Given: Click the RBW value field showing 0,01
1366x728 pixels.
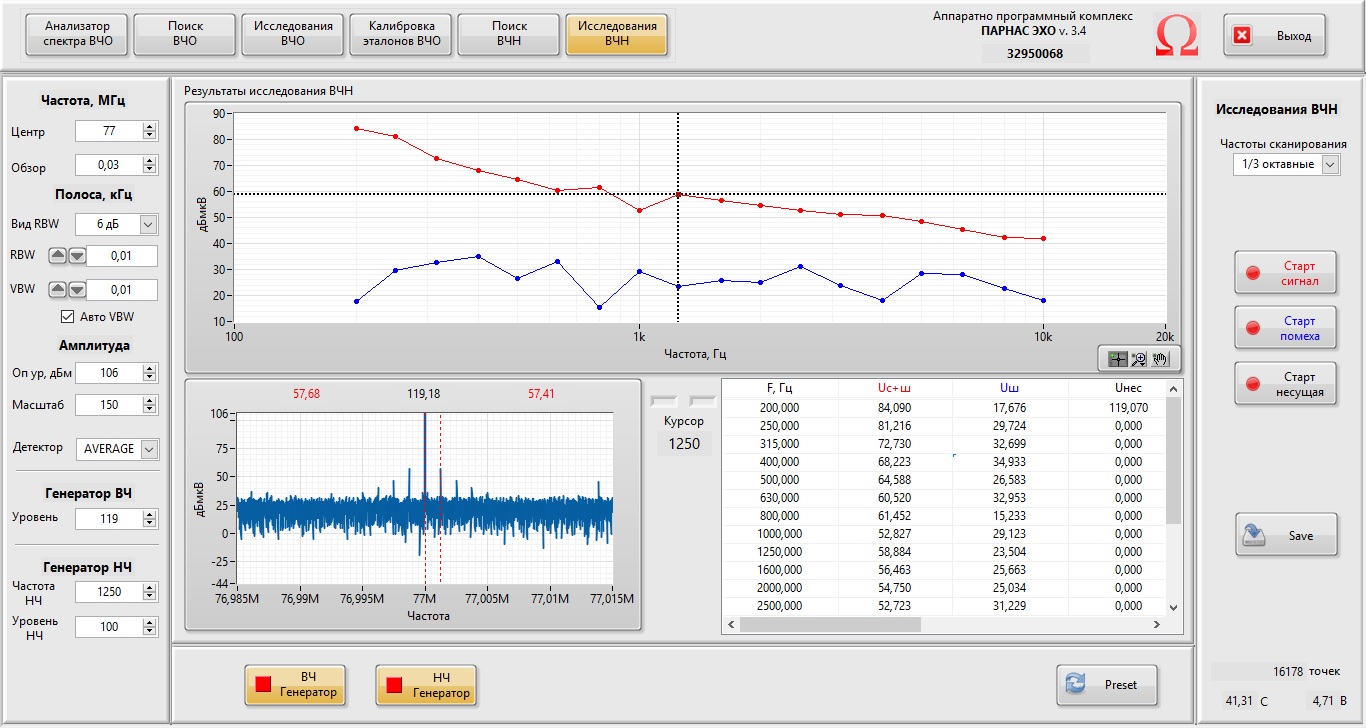Looking at the screenshot, I should click(122, 256).
